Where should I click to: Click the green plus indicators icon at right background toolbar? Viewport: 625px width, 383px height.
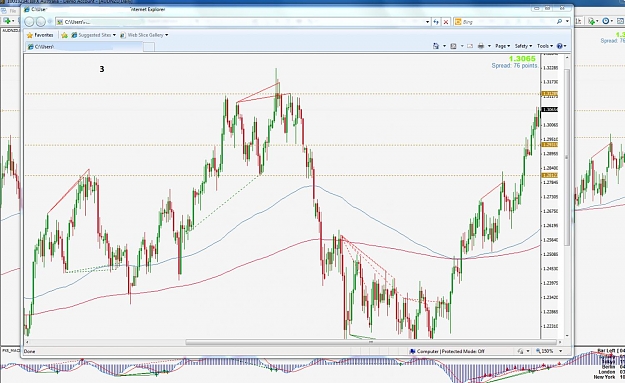[592, 21]
